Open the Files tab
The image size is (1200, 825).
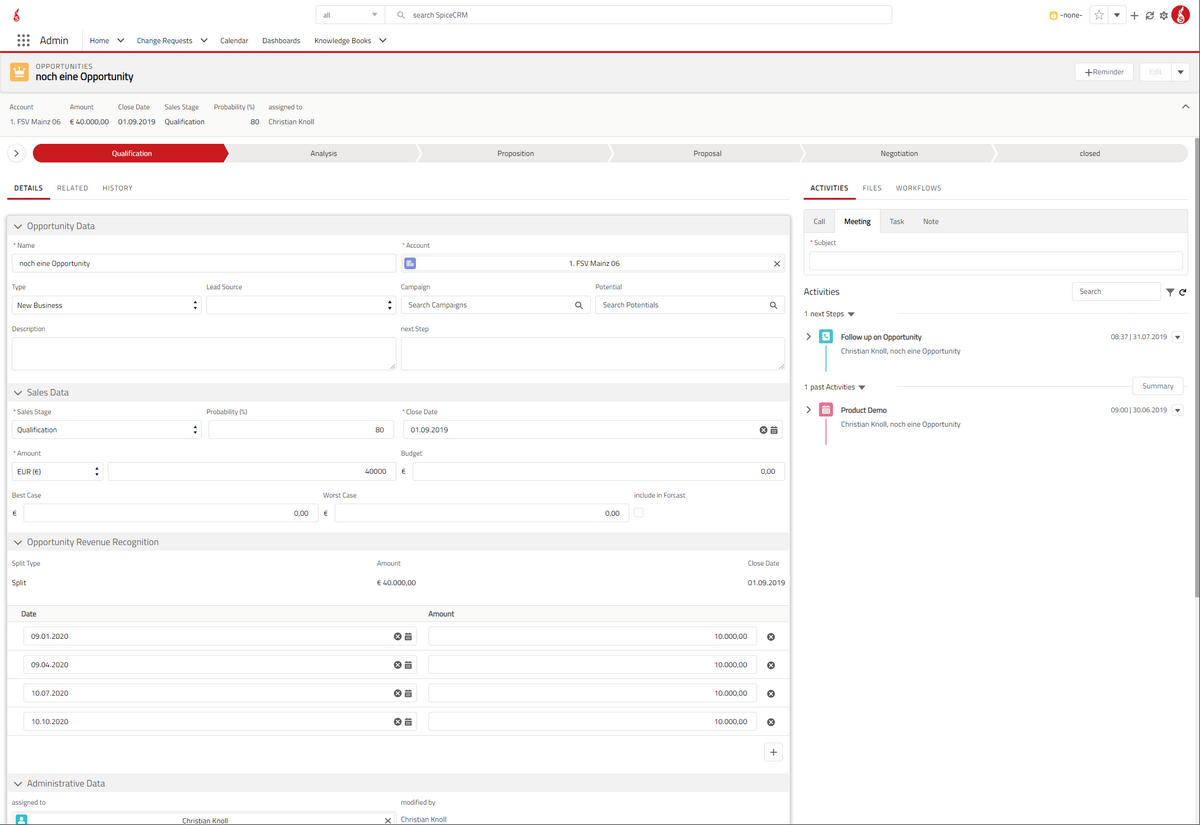[x=872, y=188]
